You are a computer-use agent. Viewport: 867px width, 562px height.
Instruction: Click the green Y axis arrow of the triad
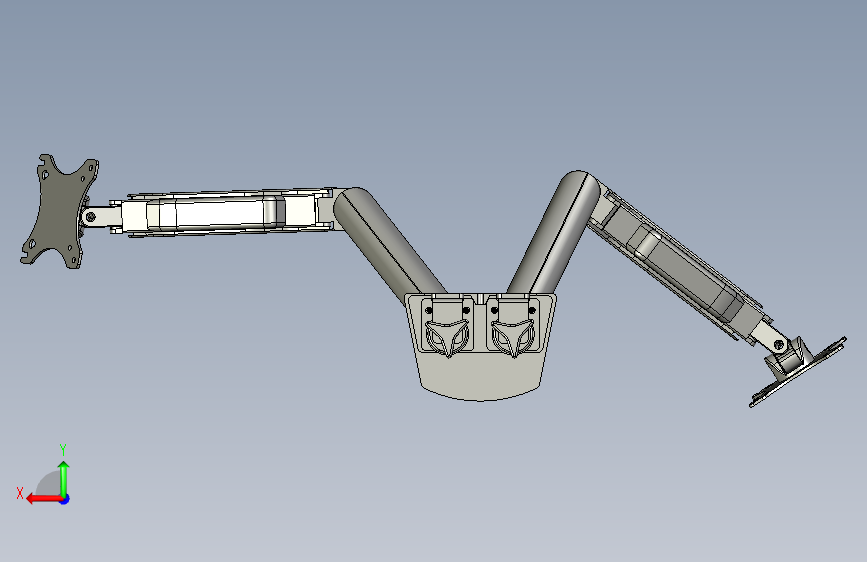coord(64,478)
